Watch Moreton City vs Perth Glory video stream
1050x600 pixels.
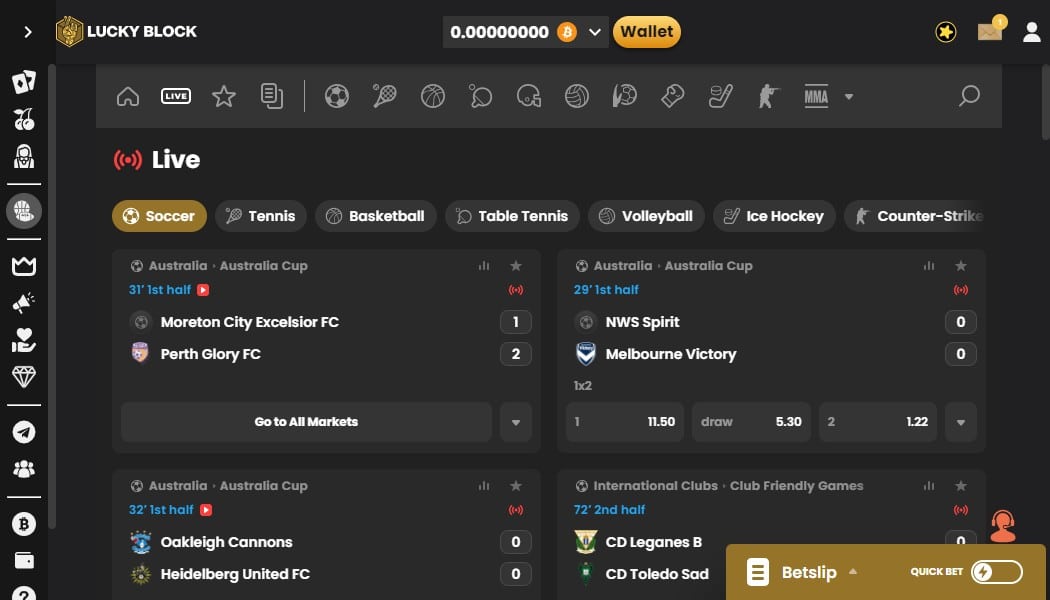tap(204, 290)
